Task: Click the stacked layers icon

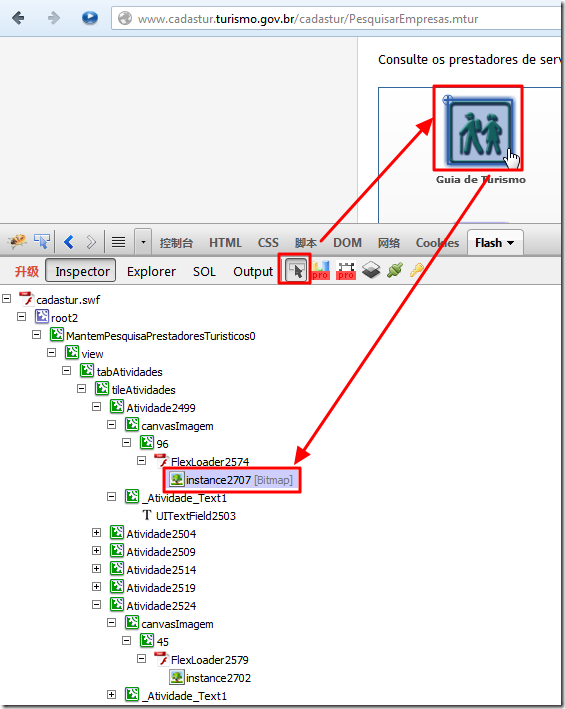Action: pos(371,270)
